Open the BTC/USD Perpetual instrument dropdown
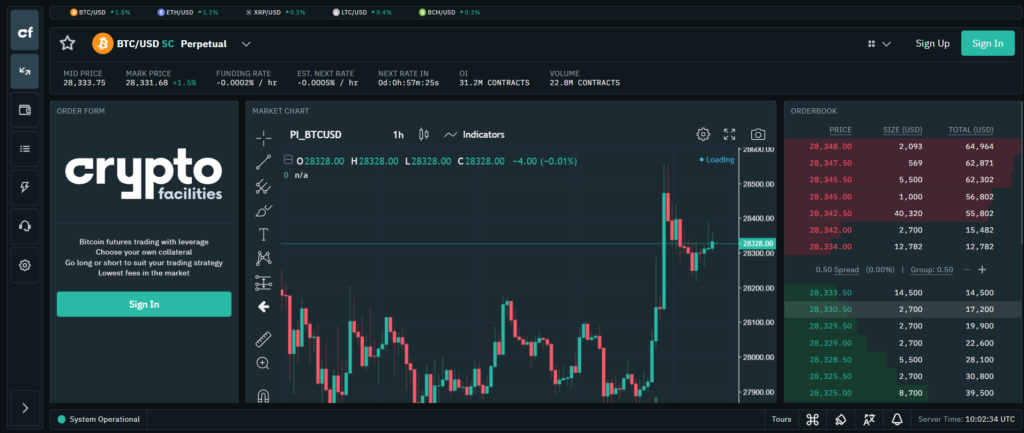This screenshot has height=433, width=1024. pos(246,44)
